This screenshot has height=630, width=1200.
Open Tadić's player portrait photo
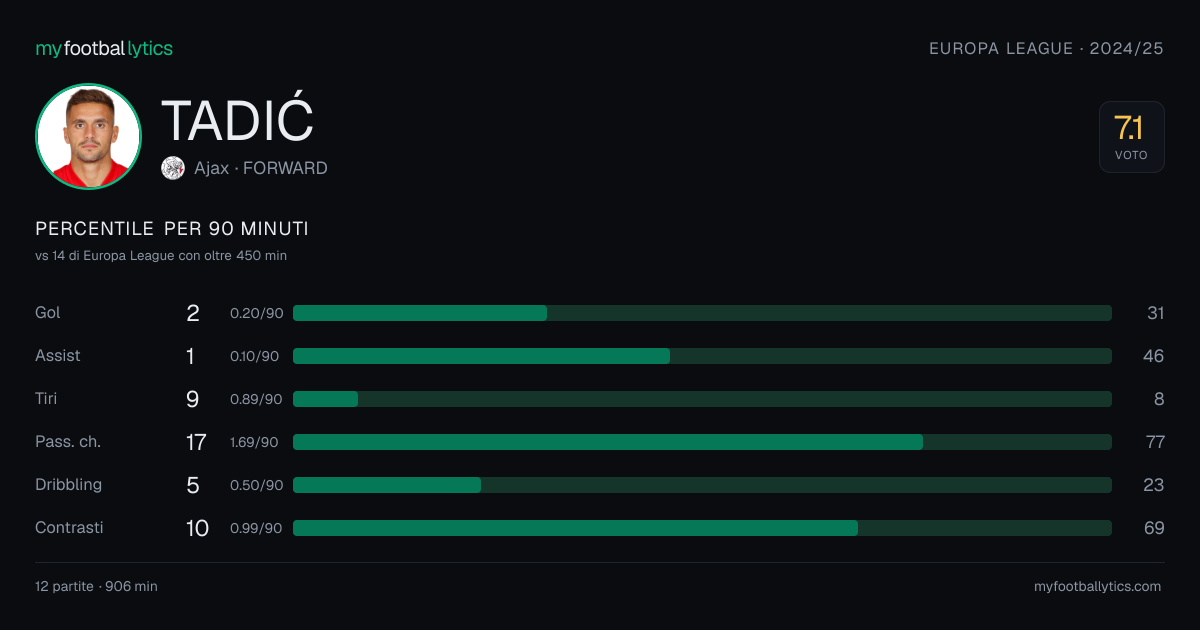[88, 136]
